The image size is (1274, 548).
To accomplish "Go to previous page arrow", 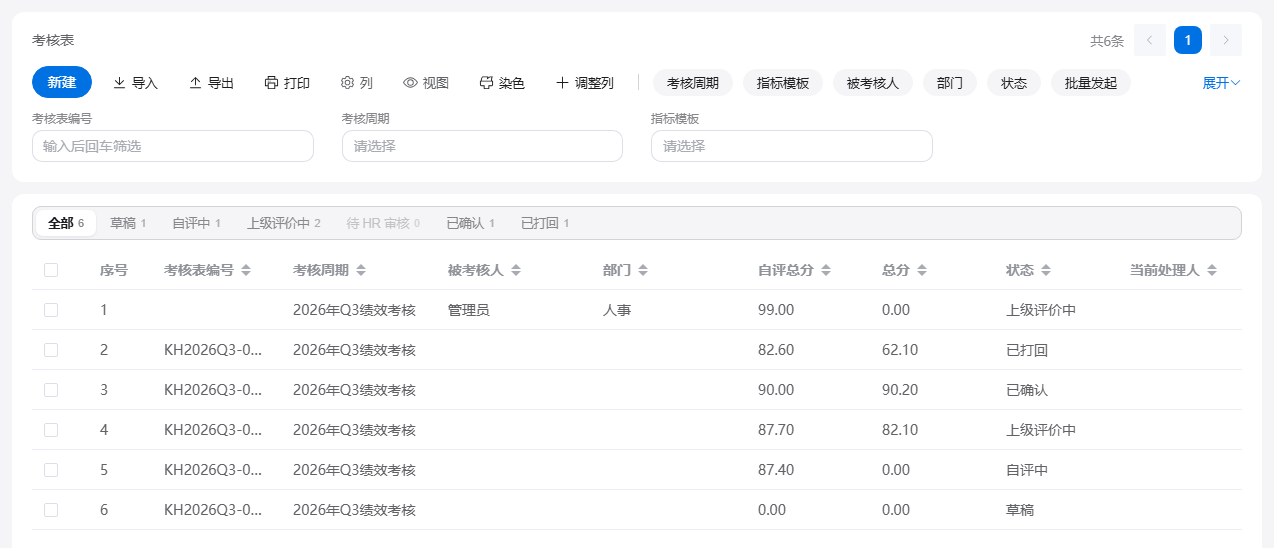I will pyautogui.click(x=1150, y=40).
